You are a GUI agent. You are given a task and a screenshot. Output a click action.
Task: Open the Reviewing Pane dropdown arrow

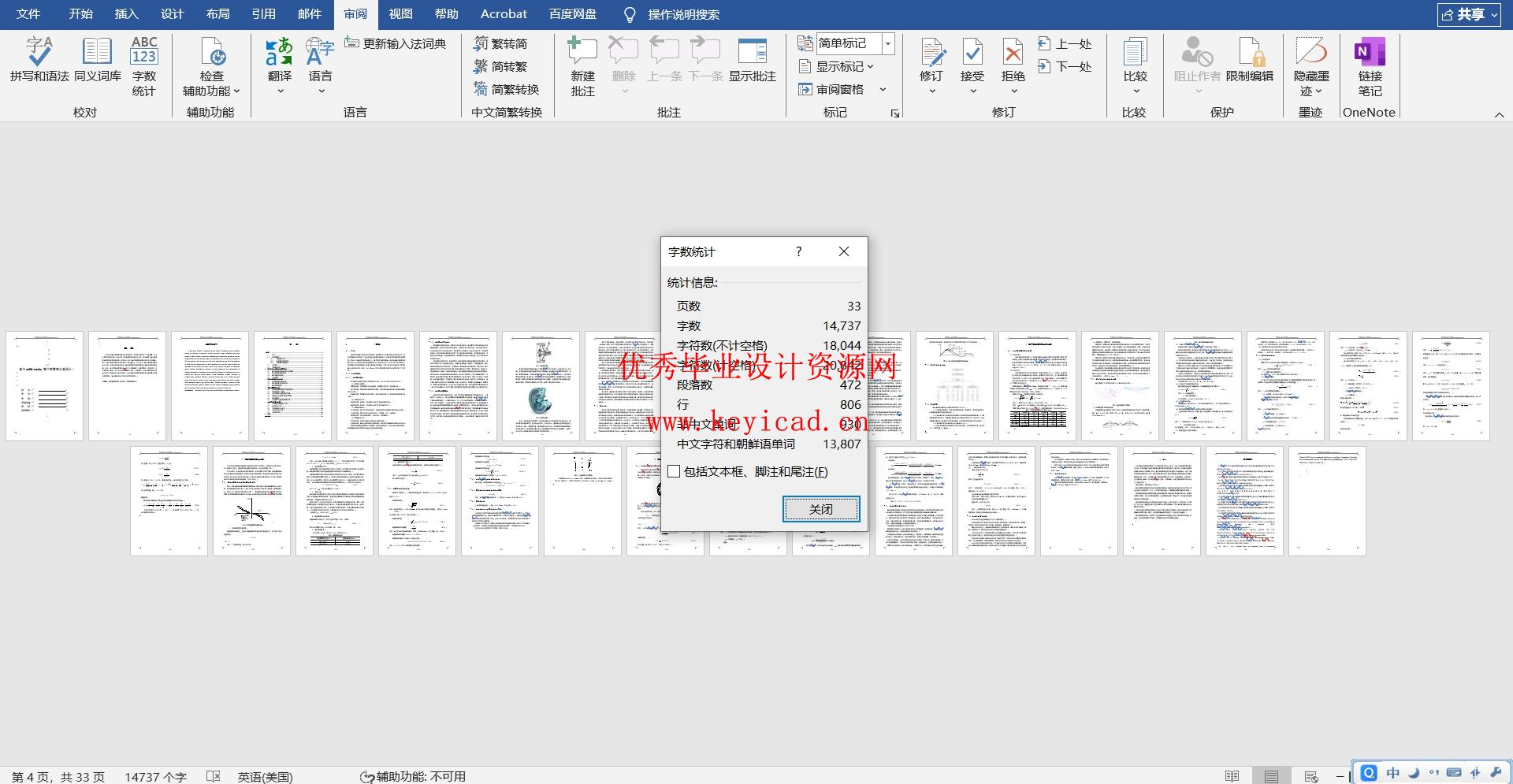click(x=883, y=89)
